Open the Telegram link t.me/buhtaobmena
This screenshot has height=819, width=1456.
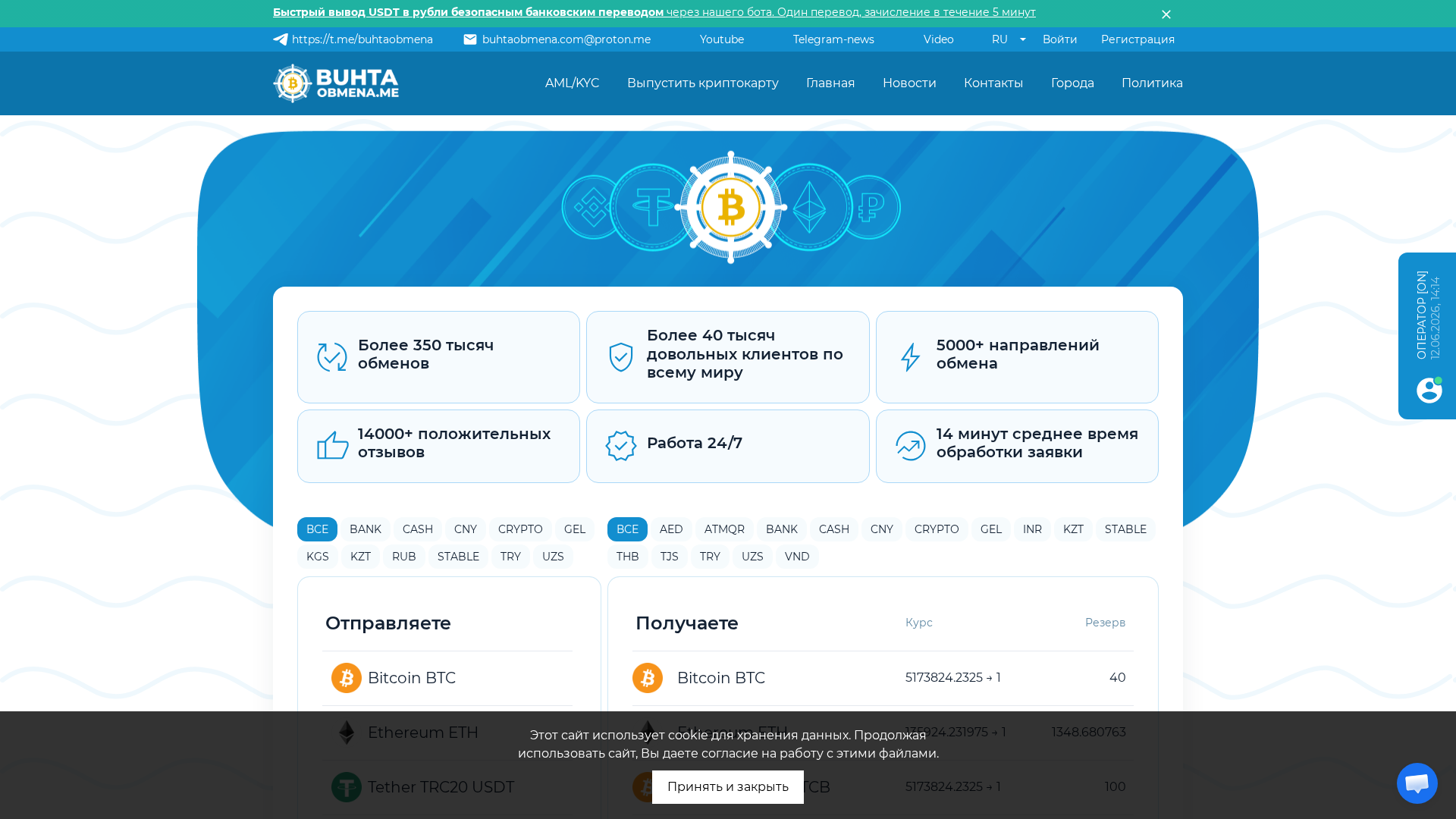[x=362, y=39]
